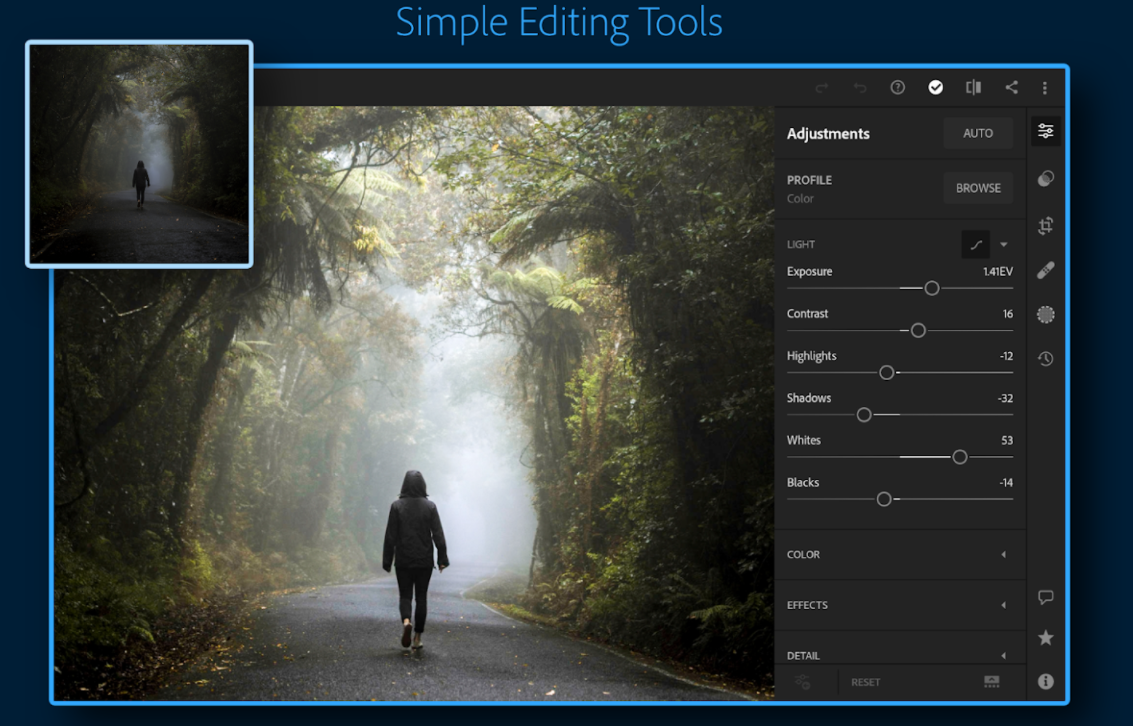Toggle the before/after compare view

tap(973, 88)
